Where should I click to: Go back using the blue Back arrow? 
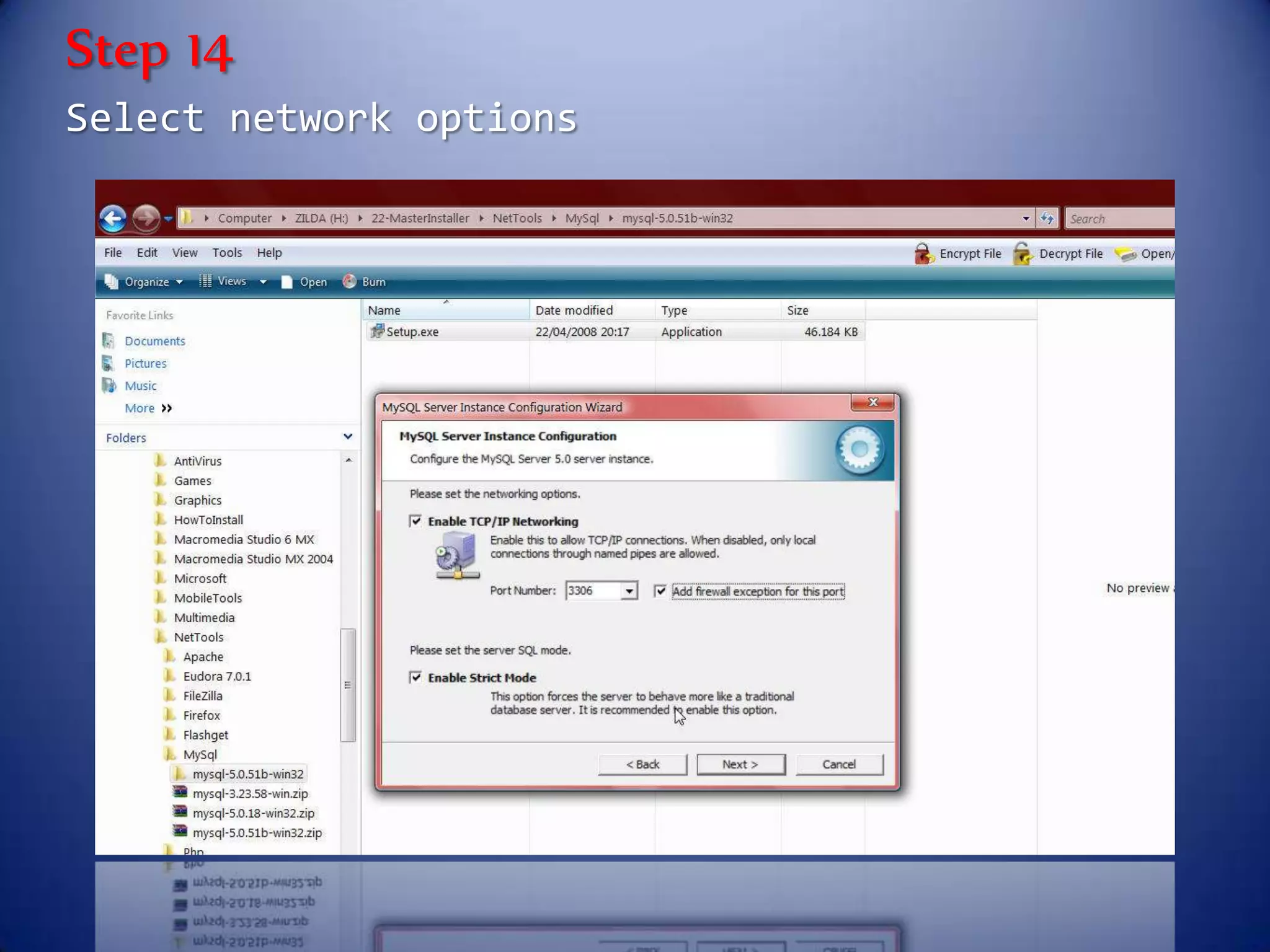tap(113, 219)
